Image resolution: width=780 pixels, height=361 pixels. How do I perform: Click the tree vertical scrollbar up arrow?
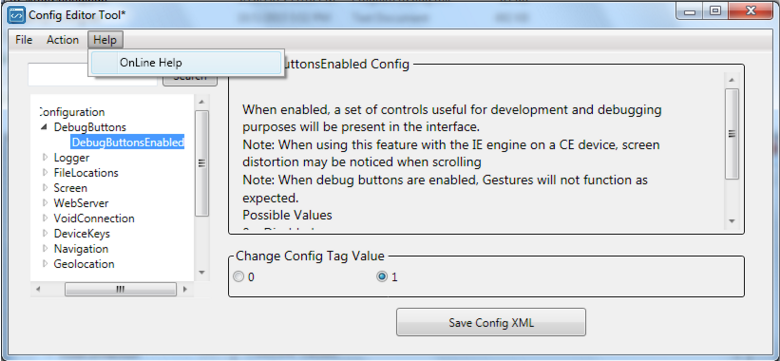click(201, 101)
